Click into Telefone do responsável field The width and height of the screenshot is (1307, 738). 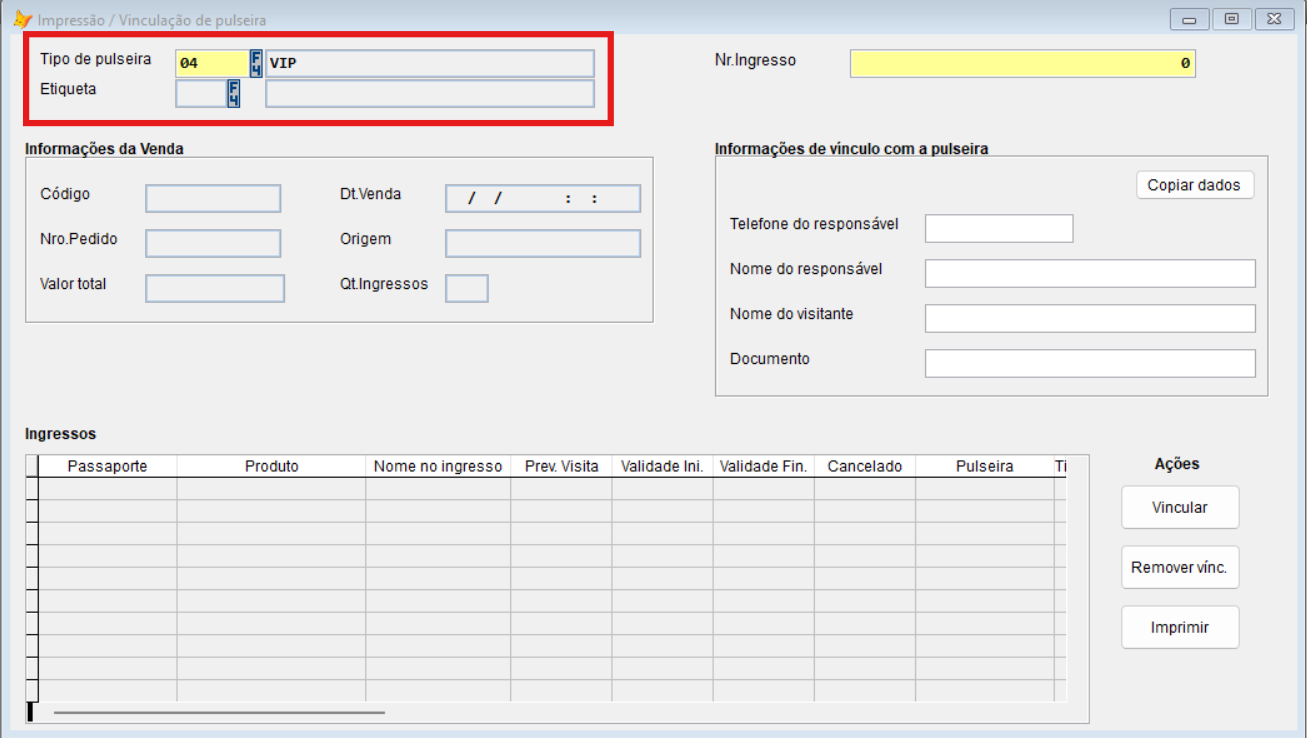point(998,228)
